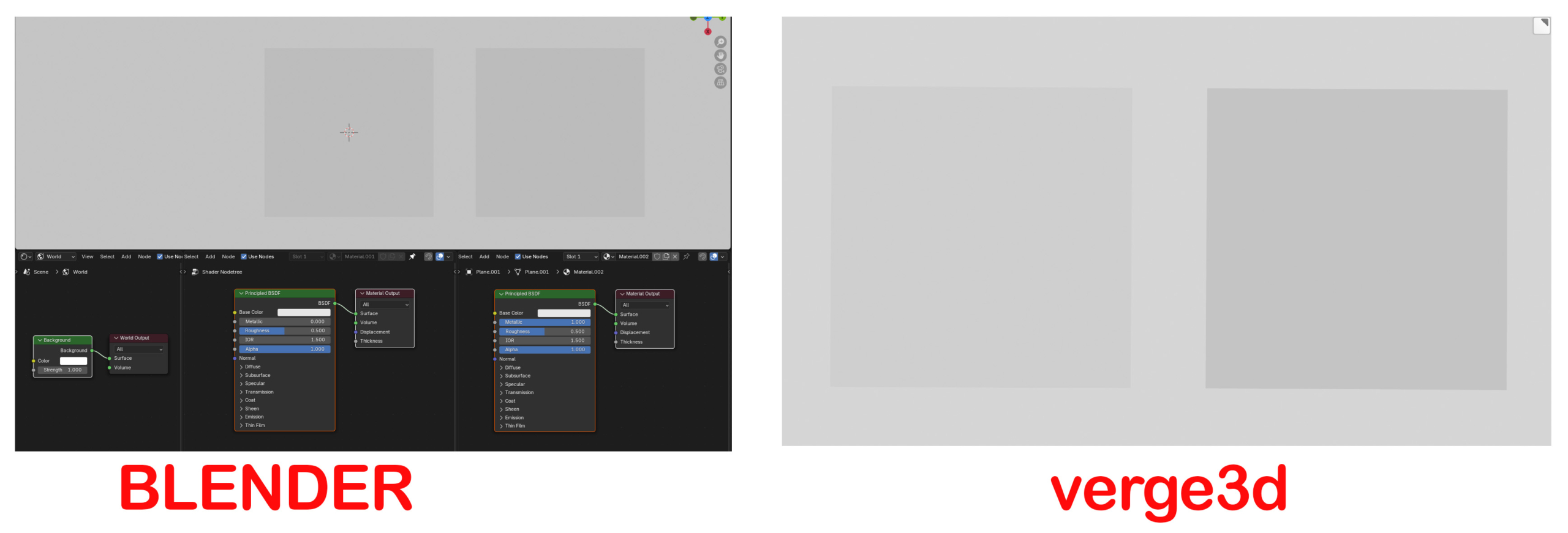Click the Plane.001 object square icon
Viewport: 1568px width, 533px height.
pyautogui.click(x=469, y=272)
